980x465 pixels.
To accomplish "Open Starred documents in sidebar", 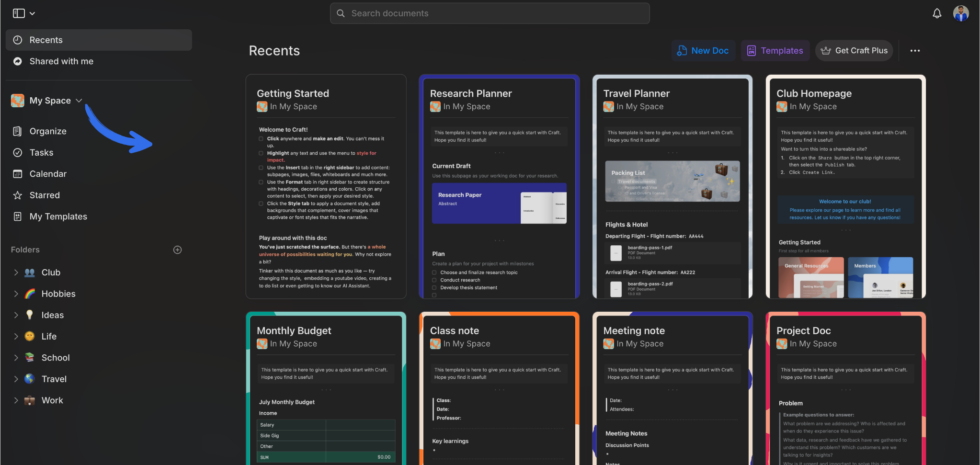I will (44, 195).
